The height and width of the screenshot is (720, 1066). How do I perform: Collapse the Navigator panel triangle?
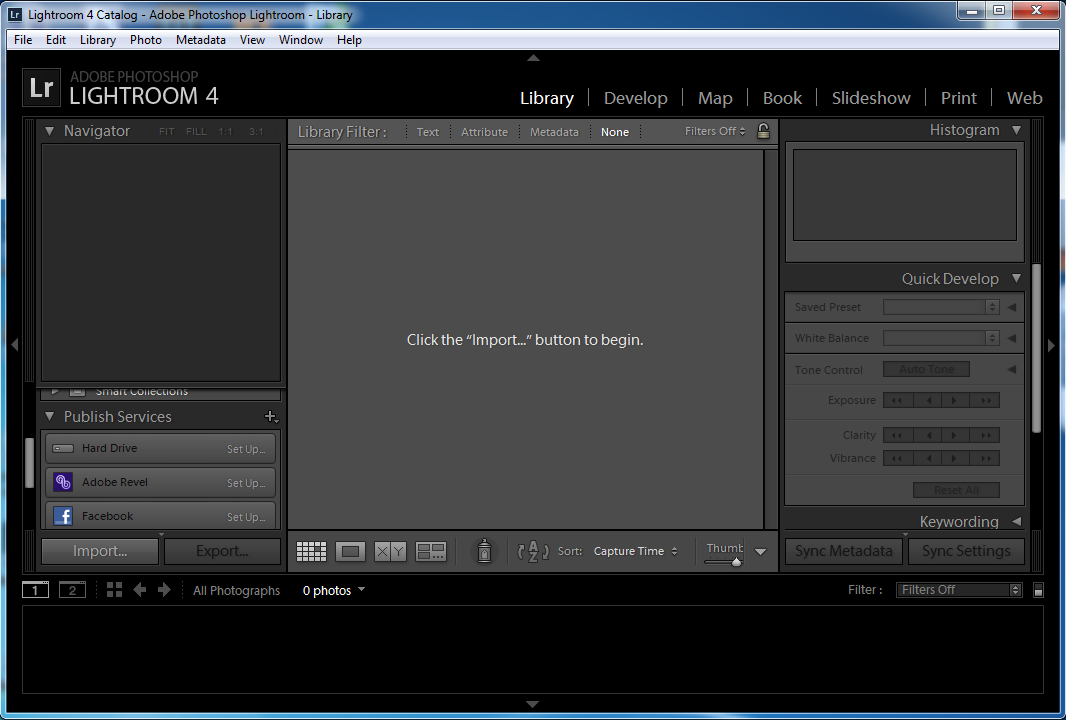click(49, 131)
